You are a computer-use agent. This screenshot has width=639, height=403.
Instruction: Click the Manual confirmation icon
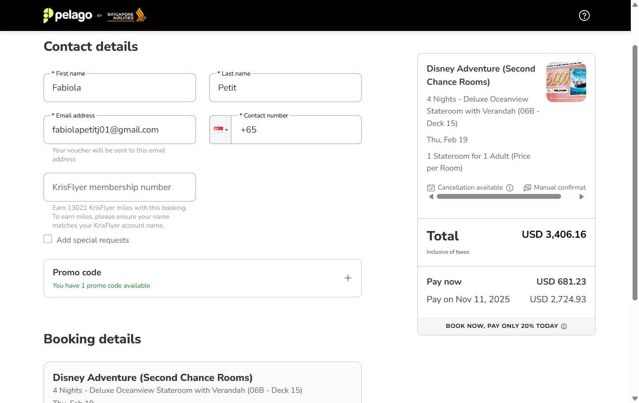click(527, 187)
